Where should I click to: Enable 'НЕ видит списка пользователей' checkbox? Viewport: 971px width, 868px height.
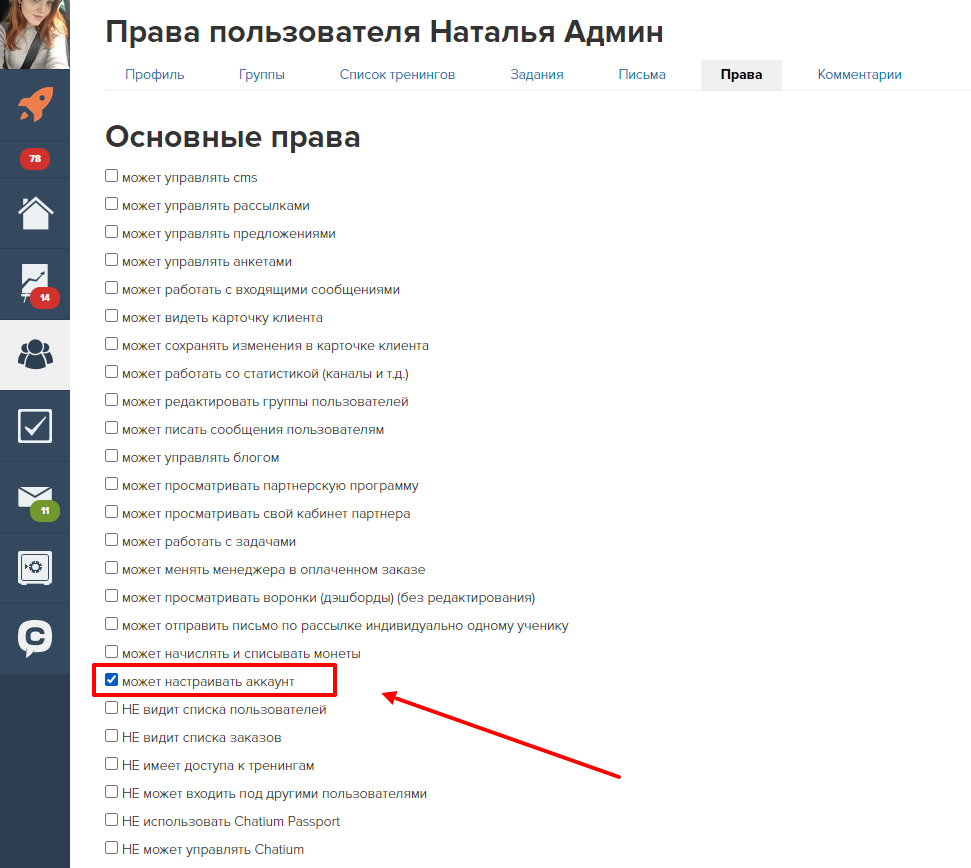[111, 708]
